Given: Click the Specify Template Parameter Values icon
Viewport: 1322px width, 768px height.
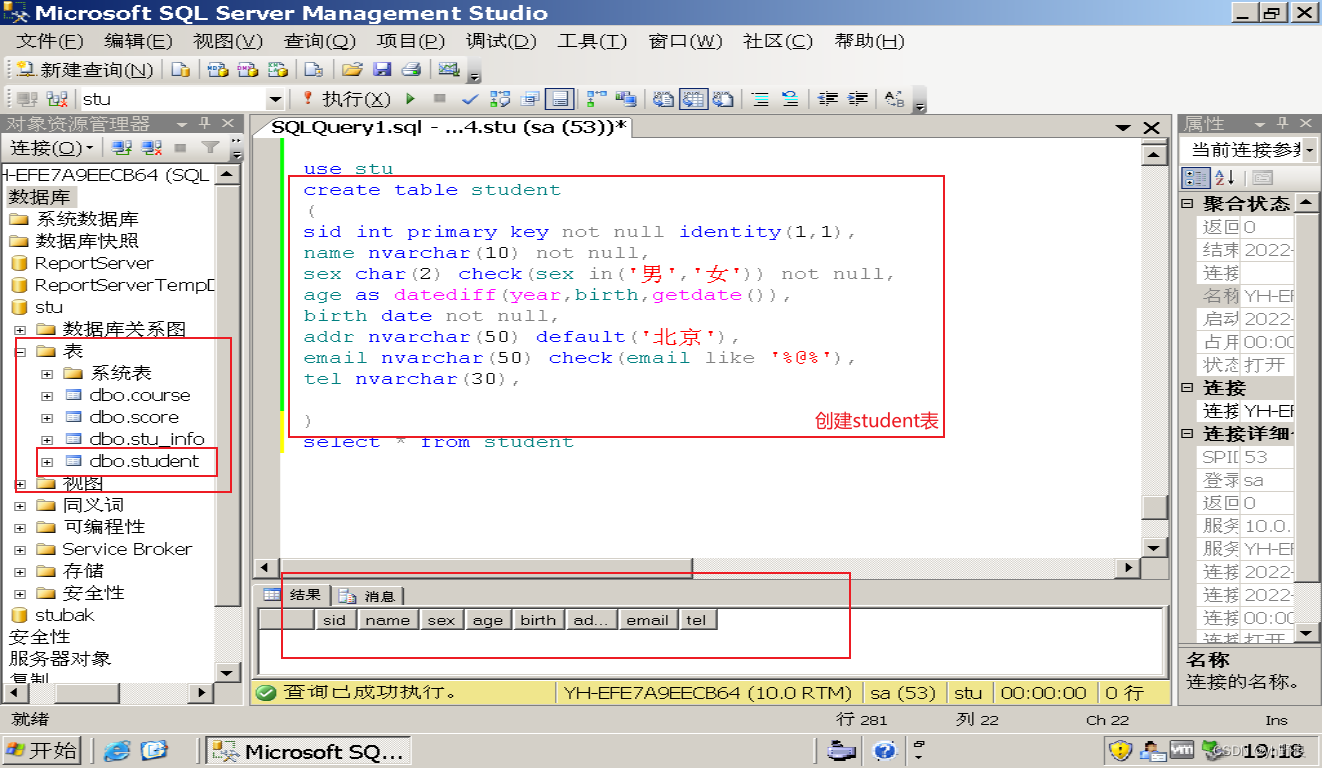Looking at the screenshot, I should [895, 99].
